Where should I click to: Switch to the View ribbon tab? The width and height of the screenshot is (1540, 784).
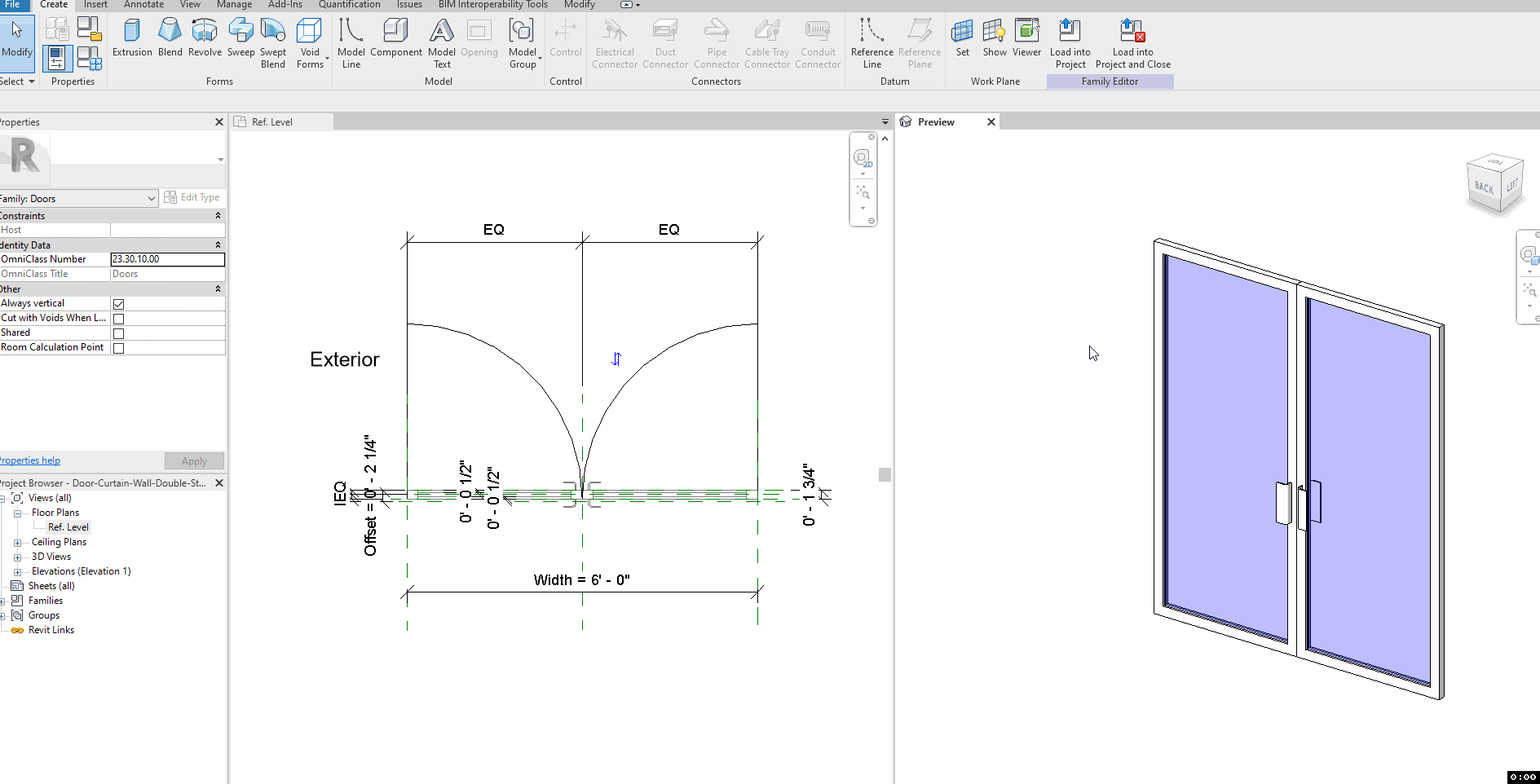190,5
